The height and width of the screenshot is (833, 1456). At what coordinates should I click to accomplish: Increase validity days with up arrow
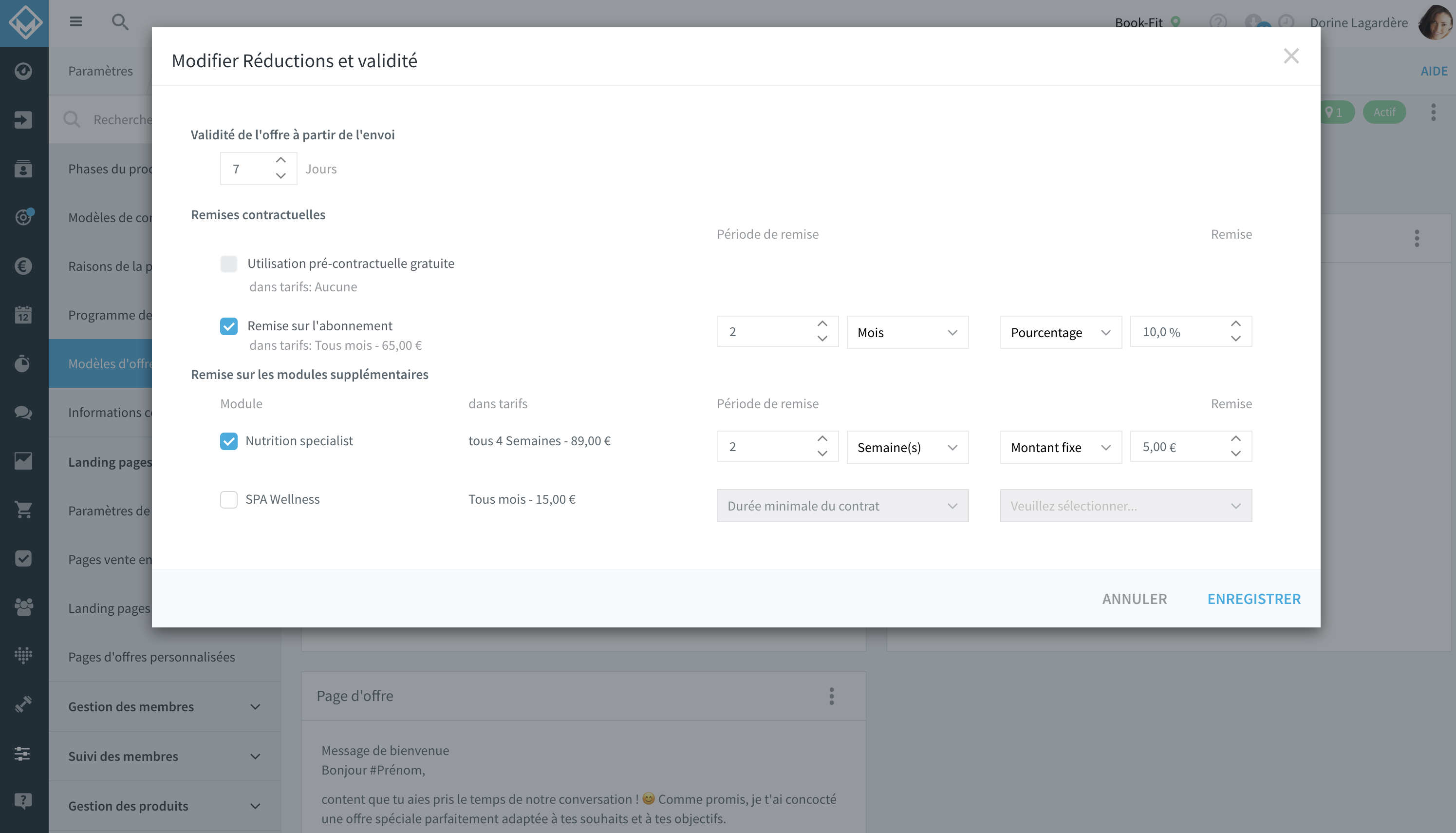click(x=281, y=160)
